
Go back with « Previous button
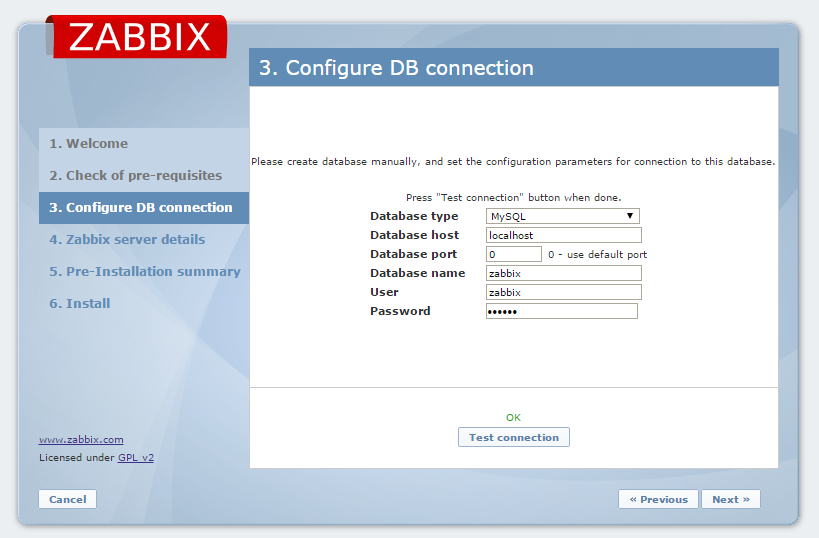658,499
